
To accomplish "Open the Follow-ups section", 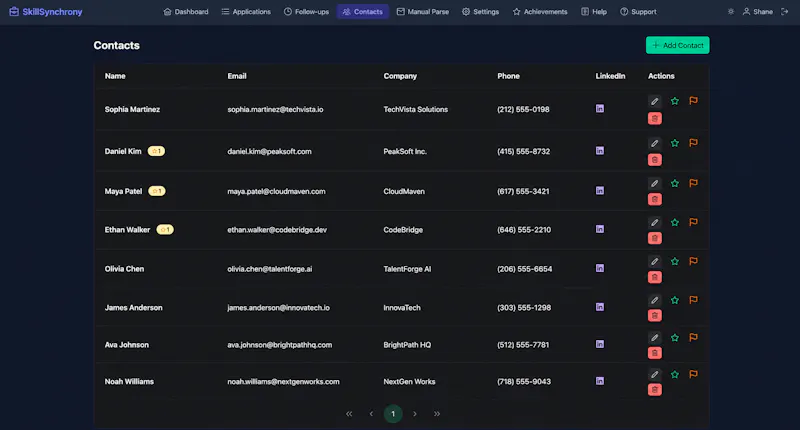I will point(306,11).
